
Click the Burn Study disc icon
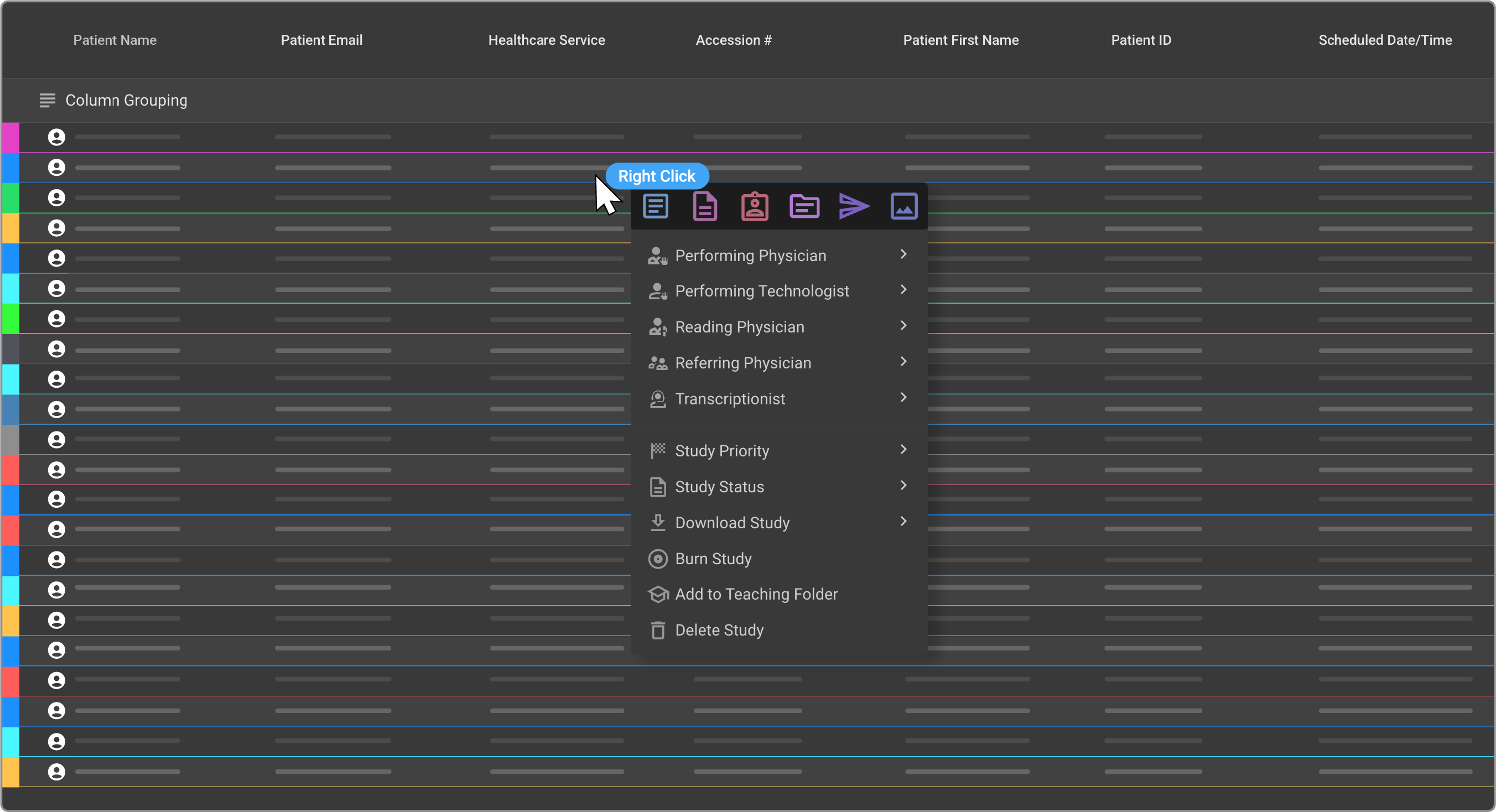[657, 559]
